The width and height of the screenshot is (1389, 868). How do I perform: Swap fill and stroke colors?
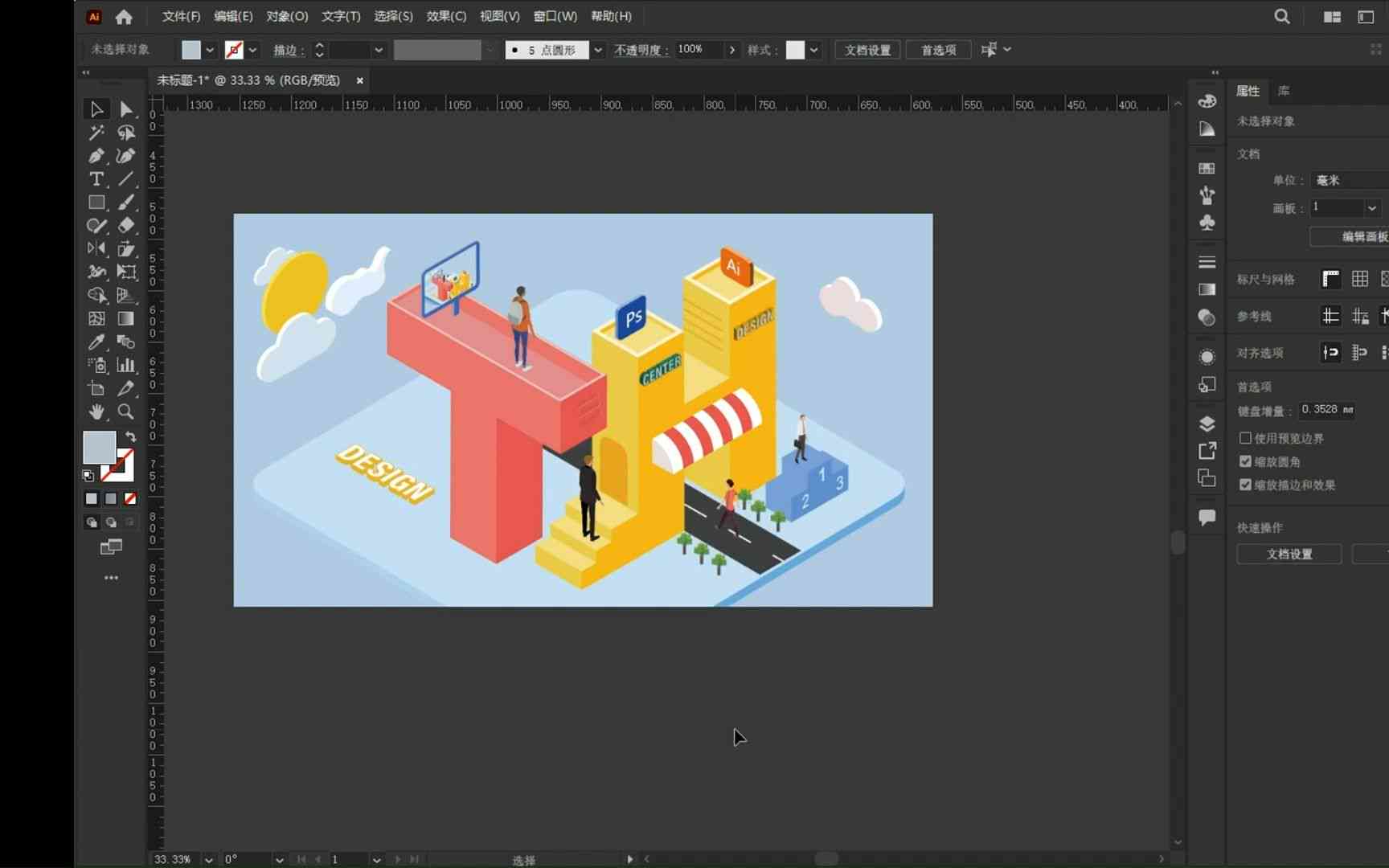(130, 436)
